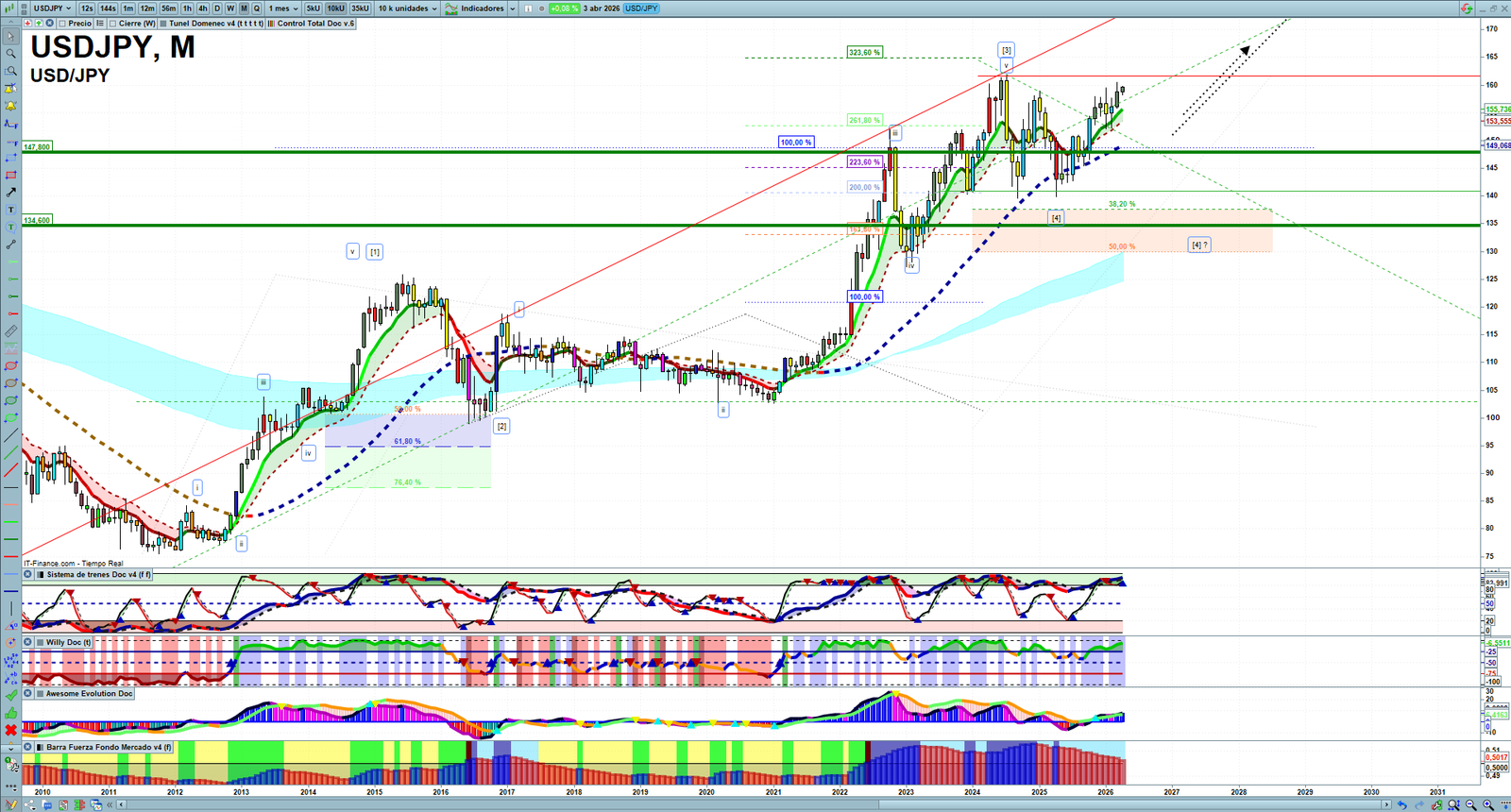Click the green plus add icon
Viewport: 1511px width, 812px height.
(39, 23)
